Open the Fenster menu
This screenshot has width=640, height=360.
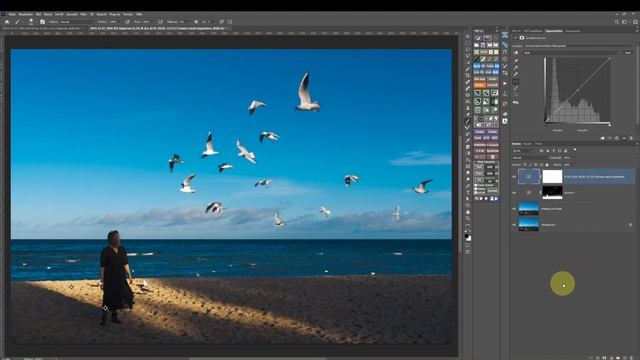point(128,14)
